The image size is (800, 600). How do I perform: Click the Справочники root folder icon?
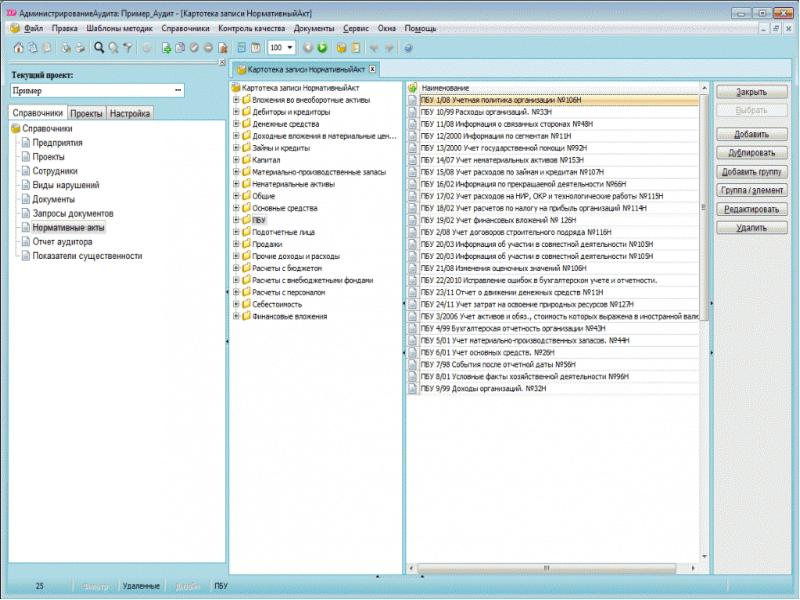tap(15, 129)
